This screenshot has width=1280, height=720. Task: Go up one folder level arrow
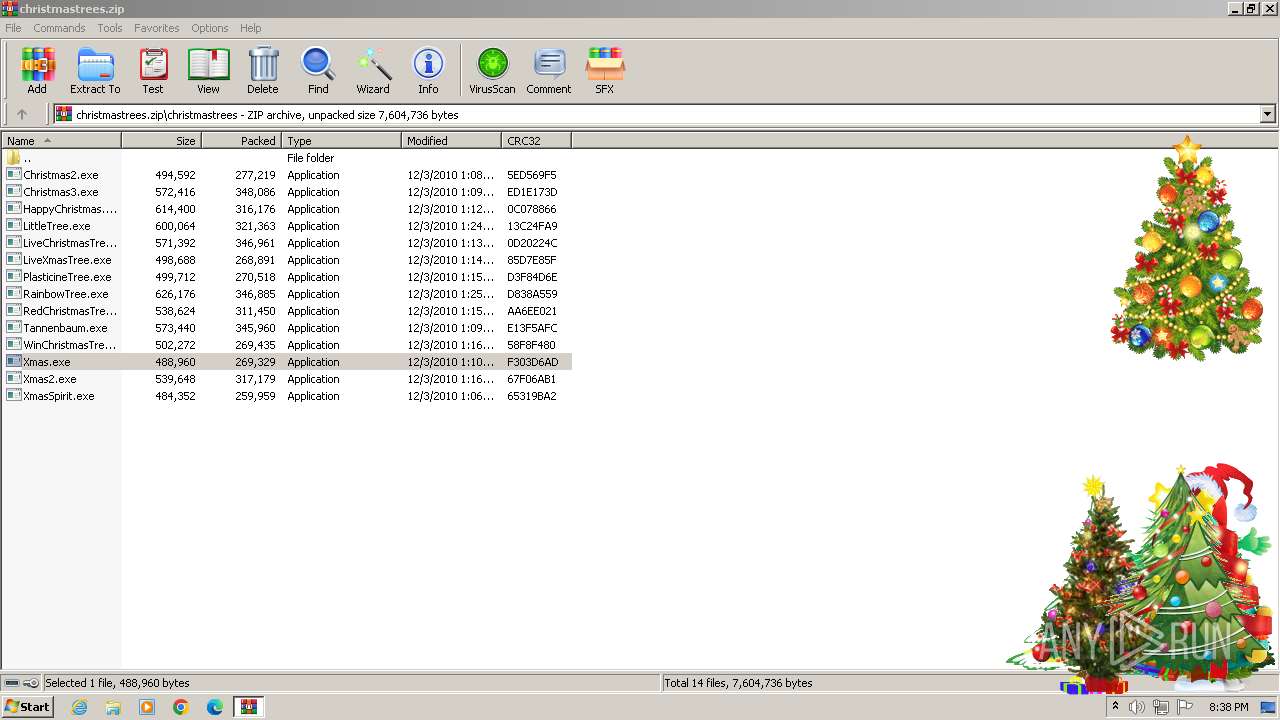click(22, 115)
